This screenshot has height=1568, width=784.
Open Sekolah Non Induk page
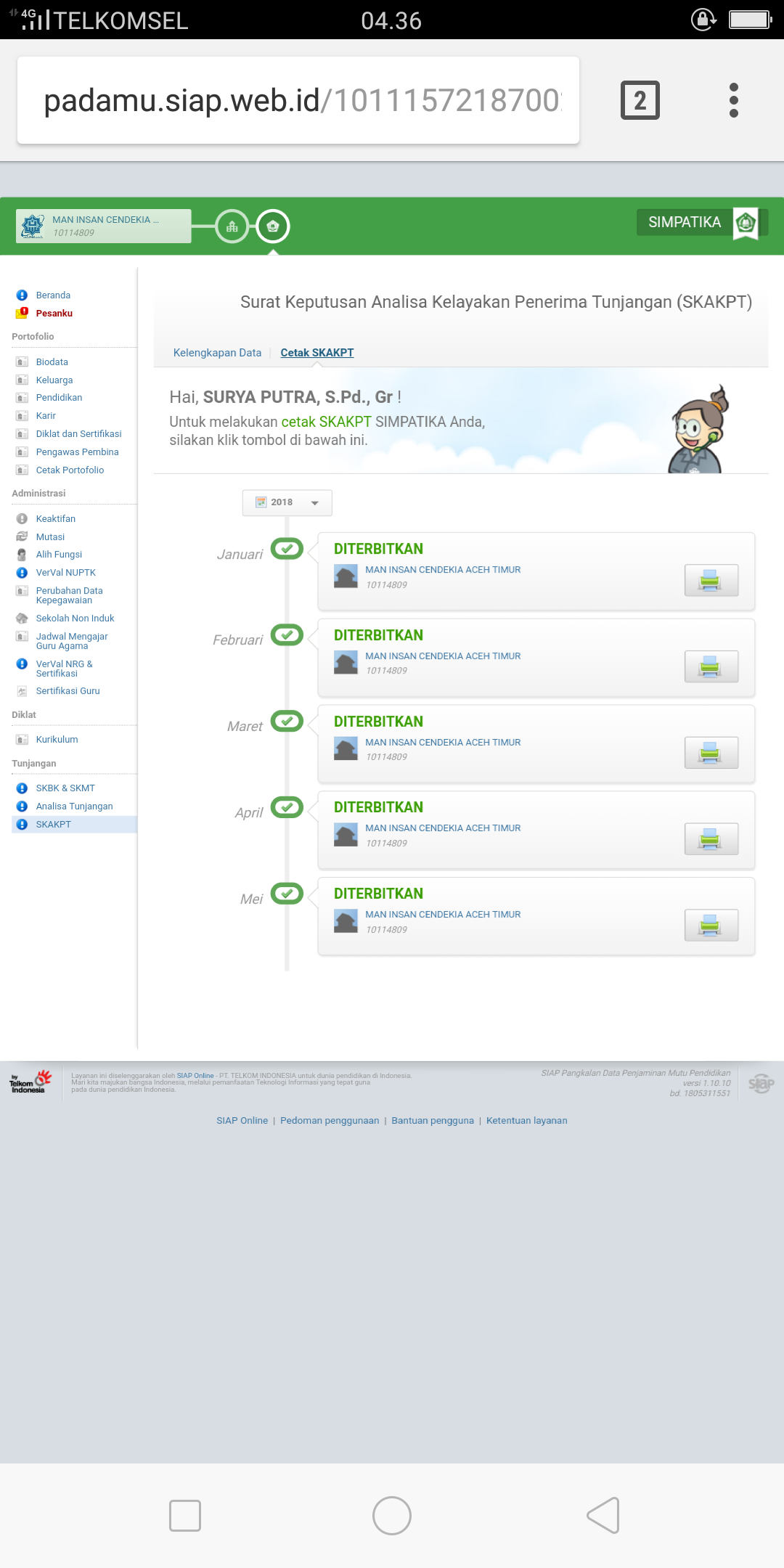[75, 618]
